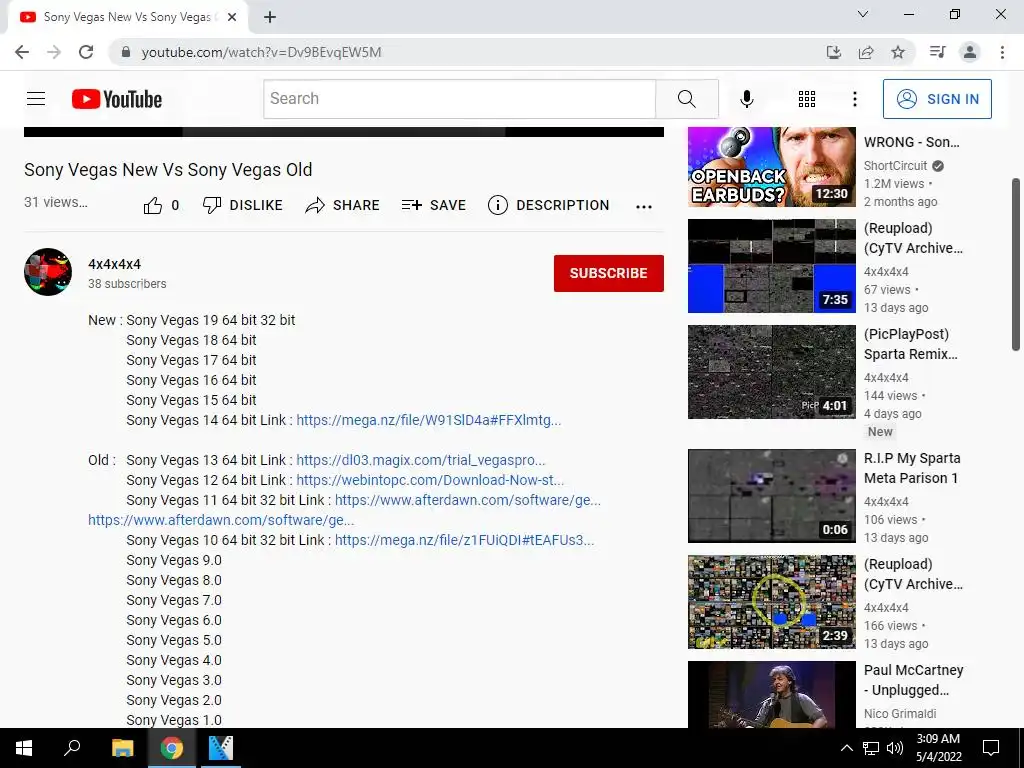
Task: Open the 4x4x4x4 channel name
Action: 114,264
